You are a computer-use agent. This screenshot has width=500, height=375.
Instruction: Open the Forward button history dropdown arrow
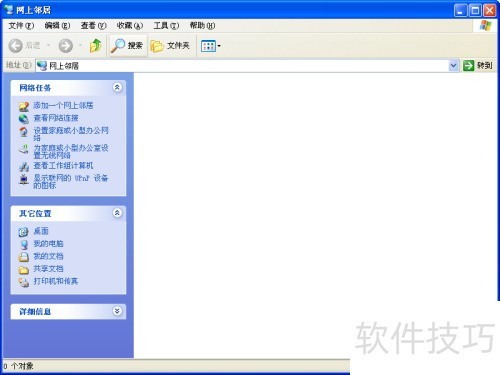click(x=80, y=45)
